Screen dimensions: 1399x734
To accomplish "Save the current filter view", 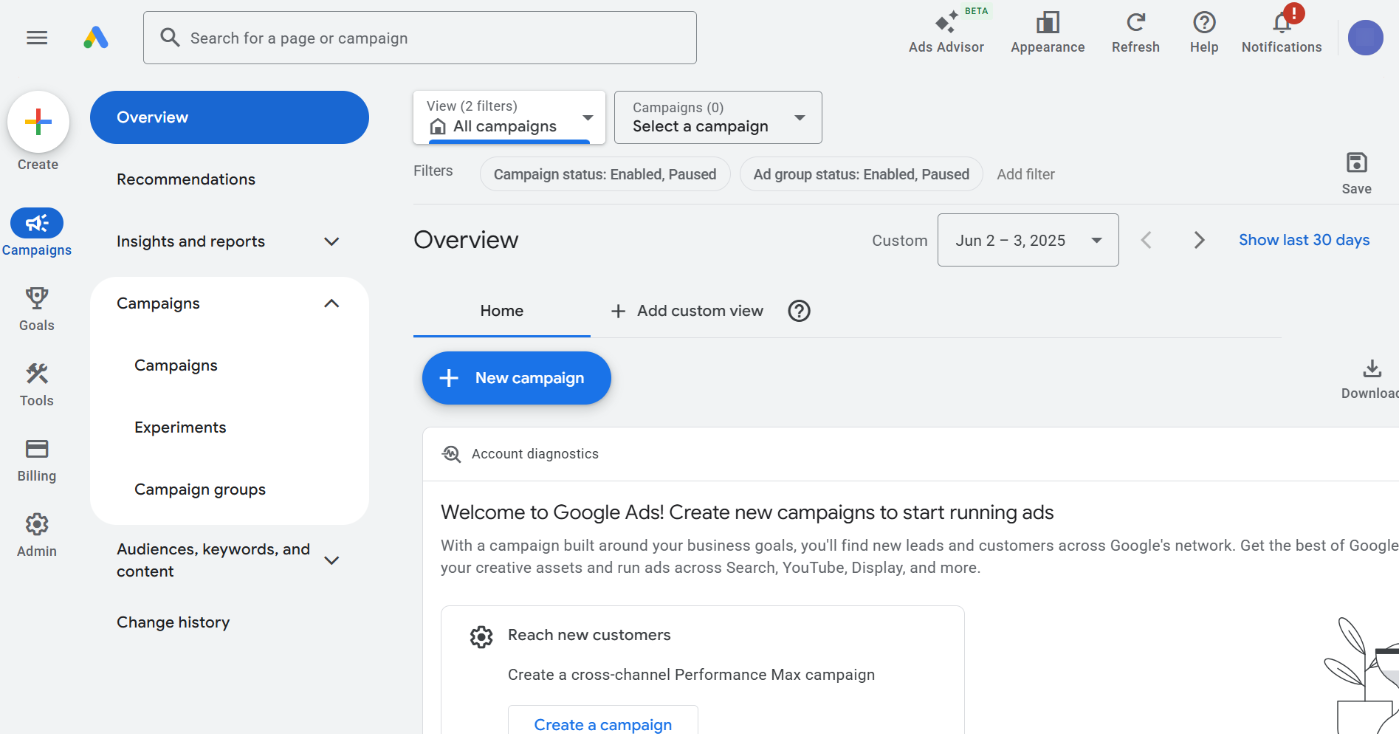I will (1356, 169).
